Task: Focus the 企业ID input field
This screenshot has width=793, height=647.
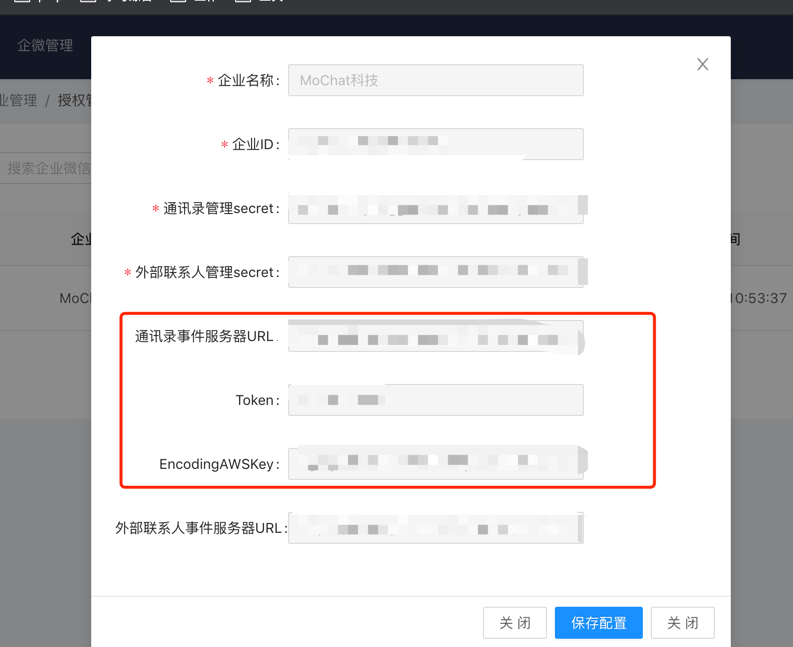Action: click(435, 144)
